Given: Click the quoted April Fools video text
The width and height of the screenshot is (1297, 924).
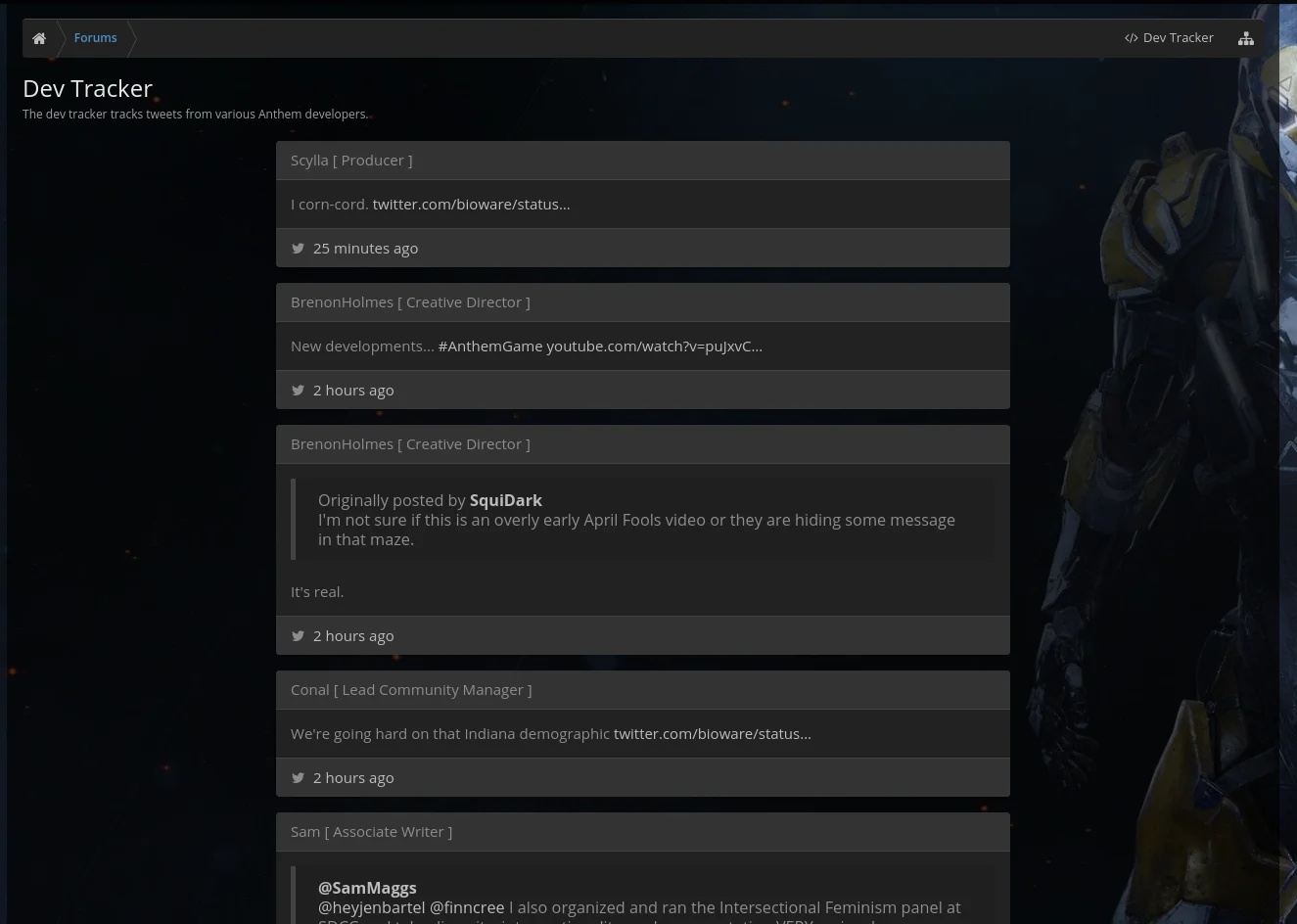Looking at the screenshot, I should pyautogui.click(x=636, y=530).
